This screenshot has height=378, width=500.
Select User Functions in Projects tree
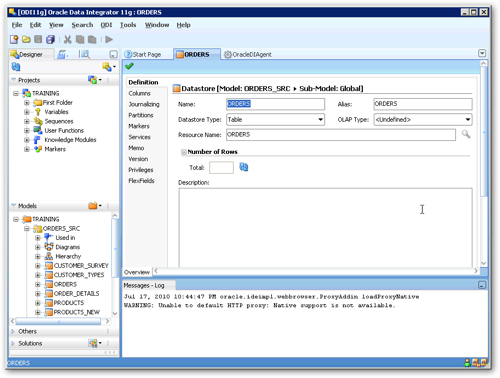(x=64, y=131)
